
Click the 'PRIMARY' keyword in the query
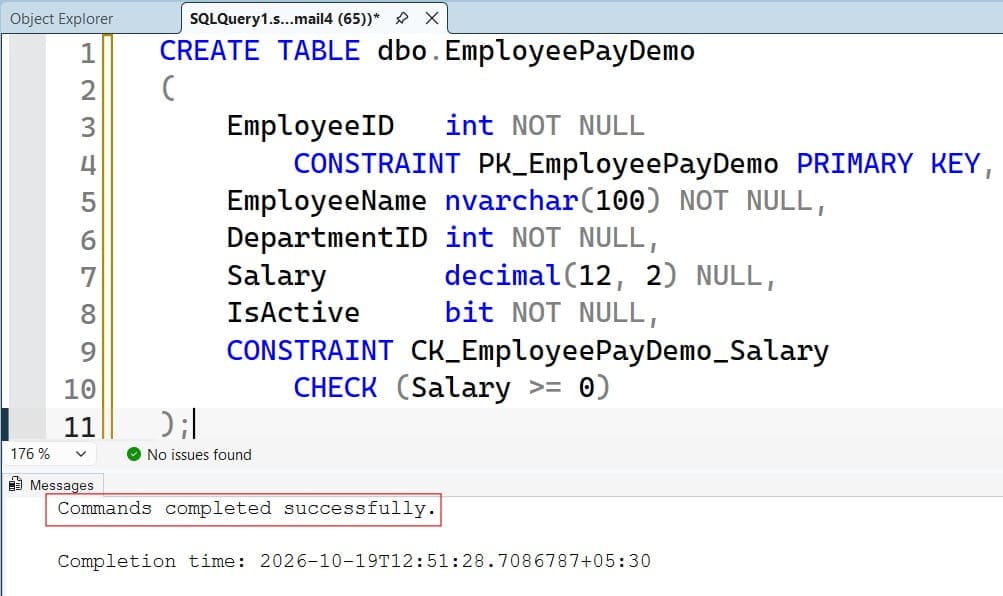855,163
